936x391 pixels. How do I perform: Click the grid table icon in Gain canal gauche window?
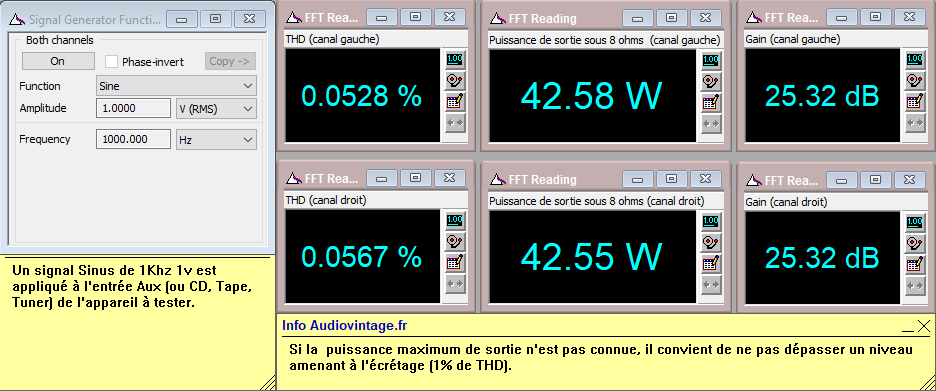[915, 102]
